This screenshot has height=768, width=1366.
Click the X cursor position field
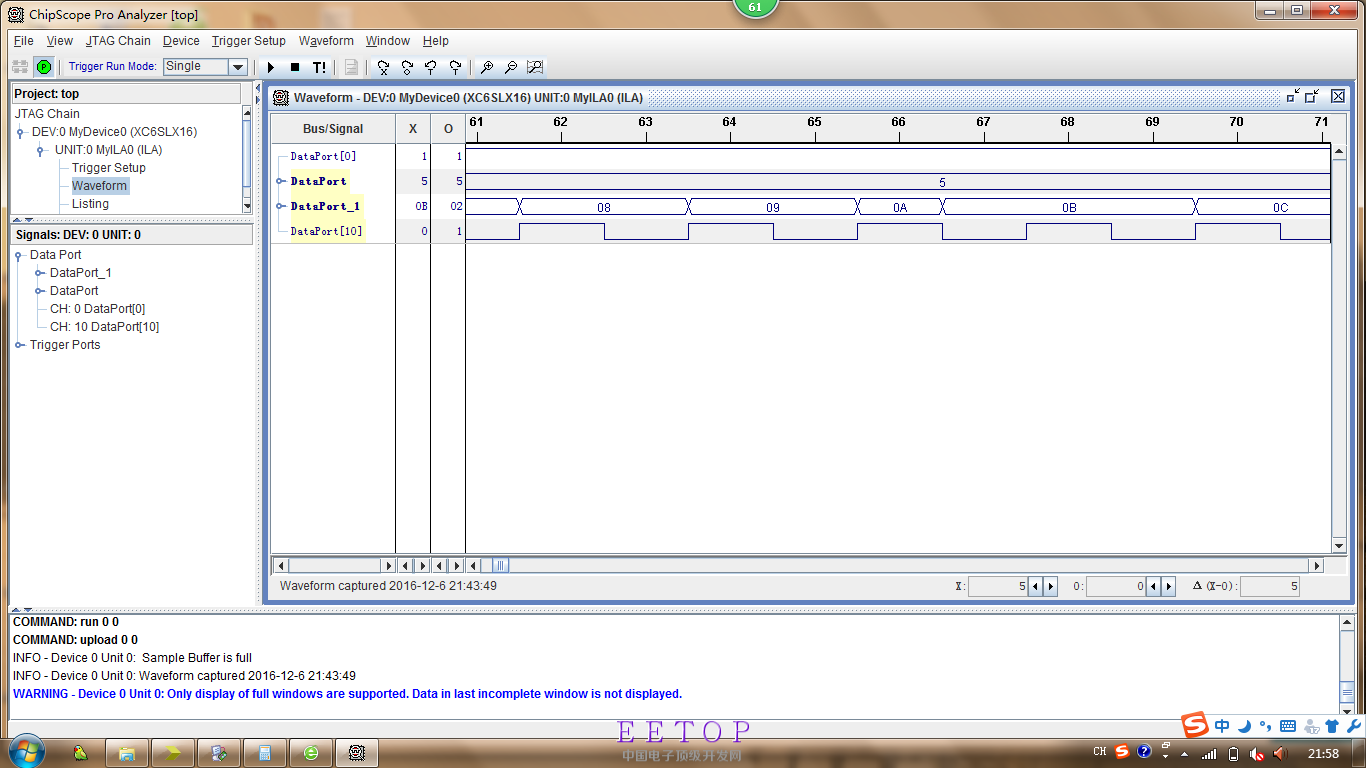click(x=998, y=587)
